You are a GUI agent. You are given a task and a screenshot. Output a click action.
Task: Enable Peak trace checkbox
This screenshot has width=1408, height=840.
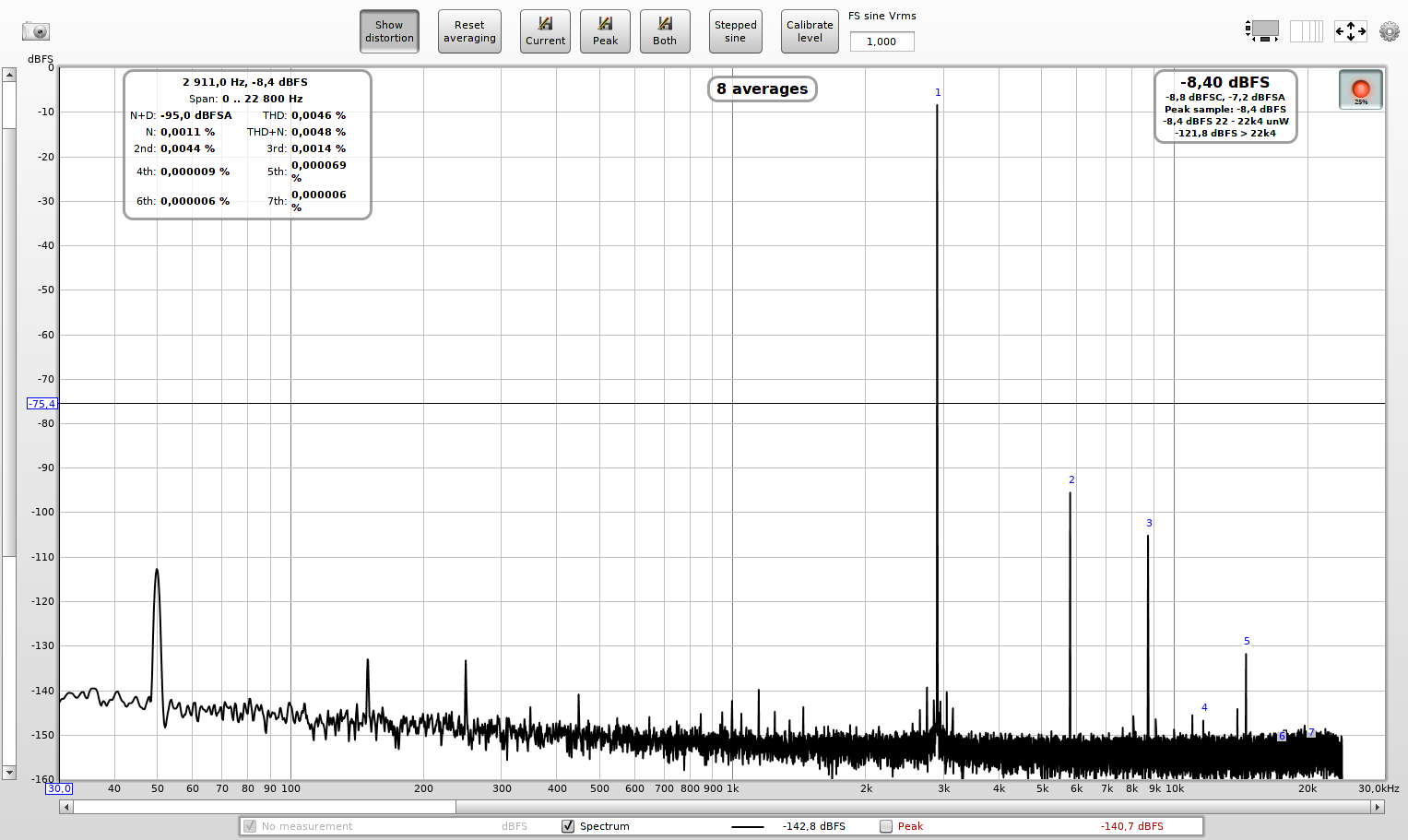886,826
